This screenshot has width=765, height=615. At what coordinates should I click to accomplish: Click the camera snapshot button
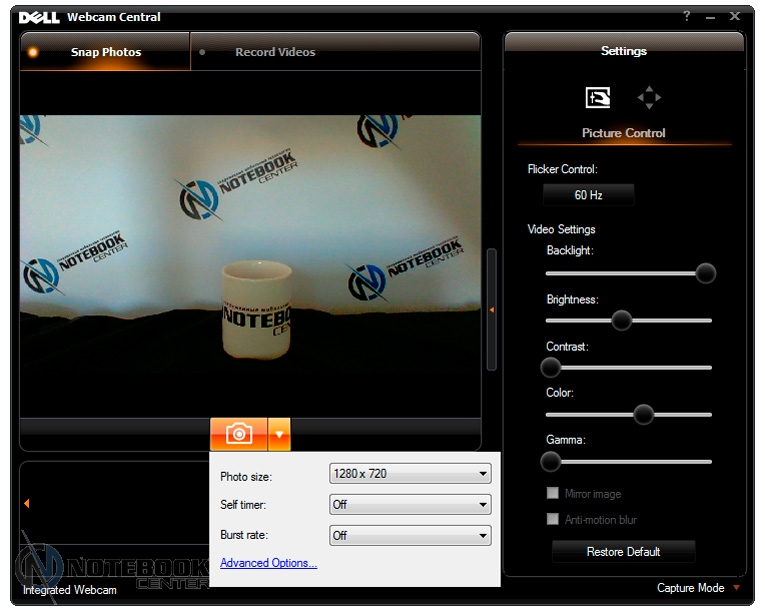(239, 434)
